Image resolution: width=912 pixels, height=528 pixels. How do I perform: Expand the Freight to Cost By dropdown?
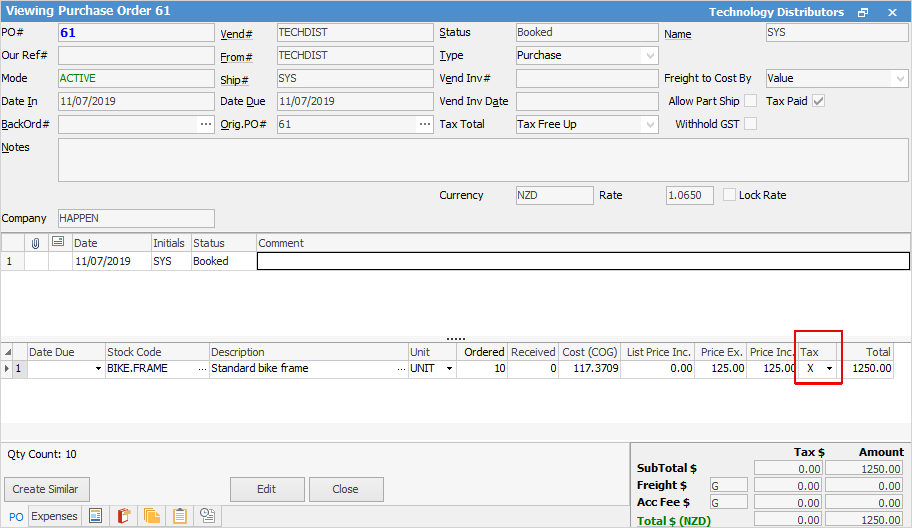(x=899, y=78)
